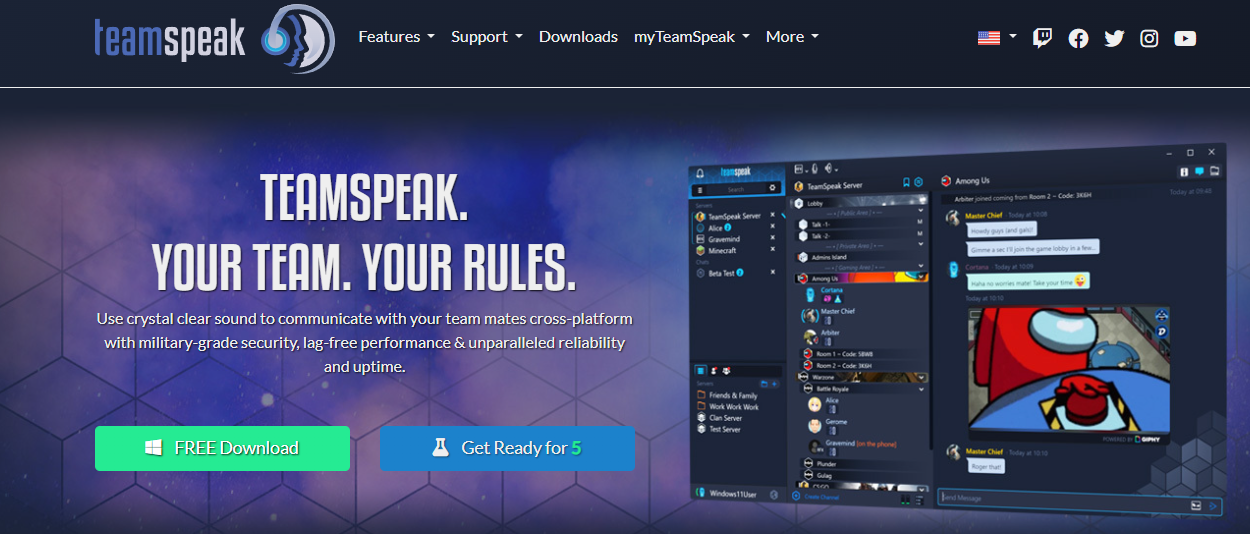Open the Facebook social link
The height and width of the screenshot is (534, 1250).
click(1078, 38)
